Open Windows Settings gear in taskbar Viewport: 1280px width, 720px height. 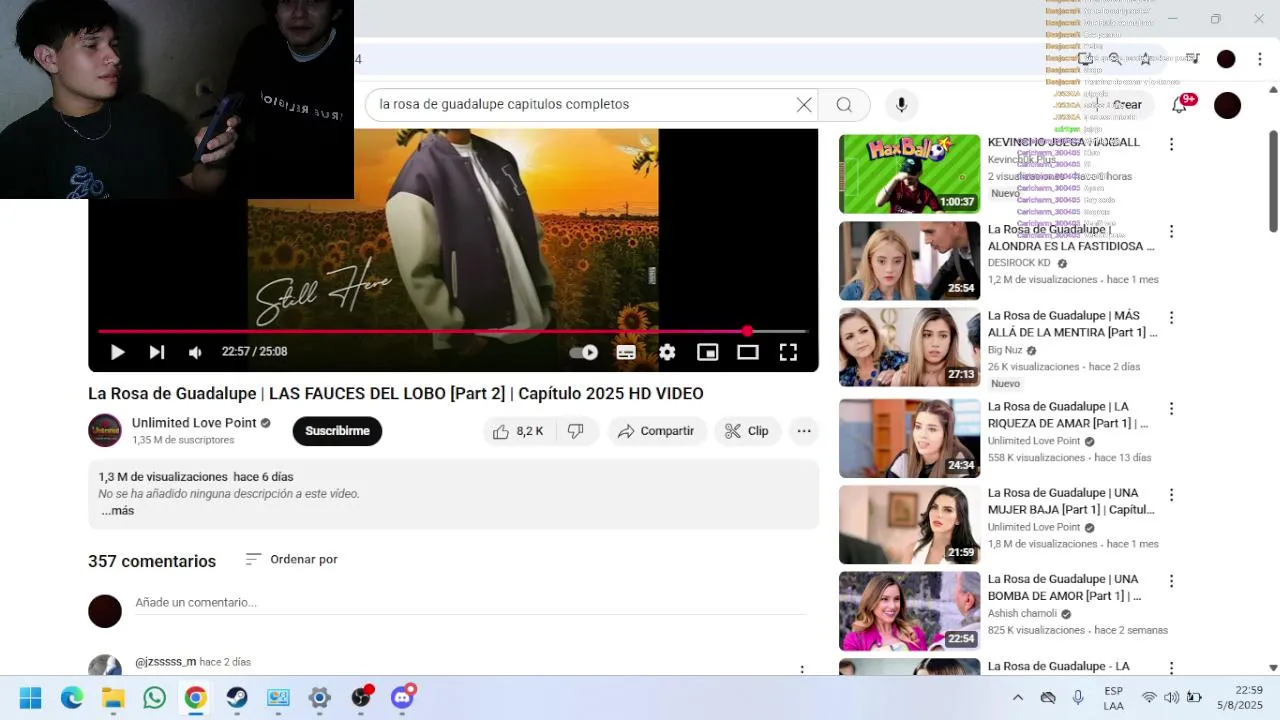[319, 698]
